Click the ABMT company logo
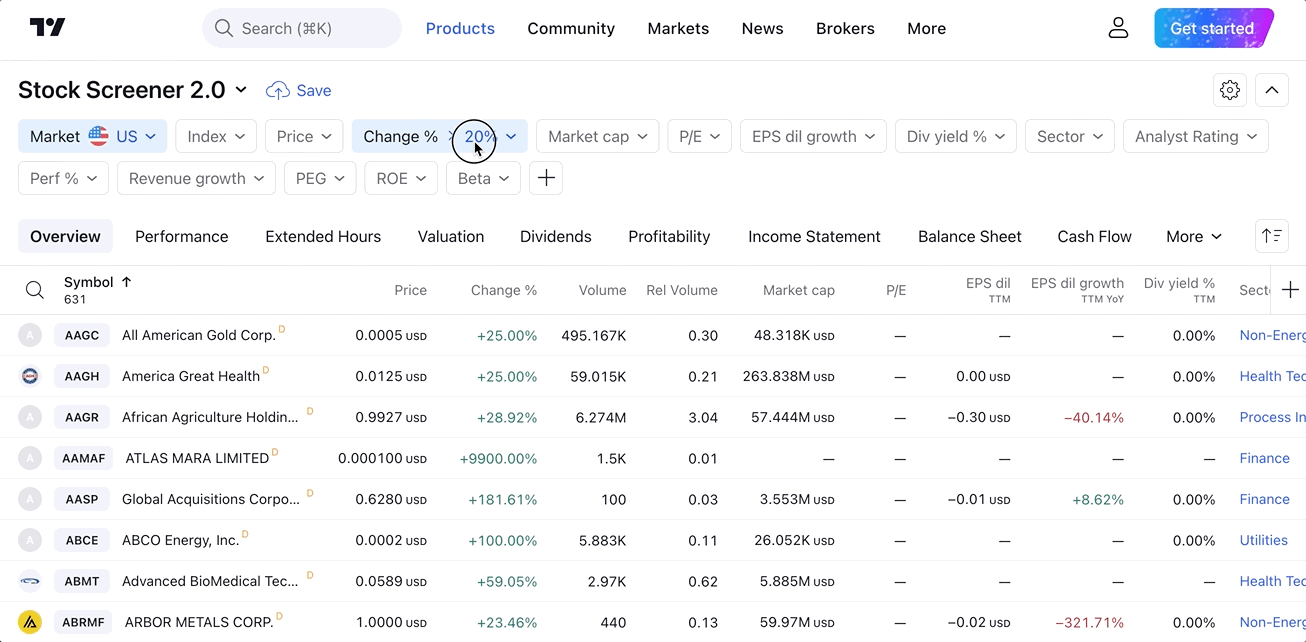 (30, 581)
